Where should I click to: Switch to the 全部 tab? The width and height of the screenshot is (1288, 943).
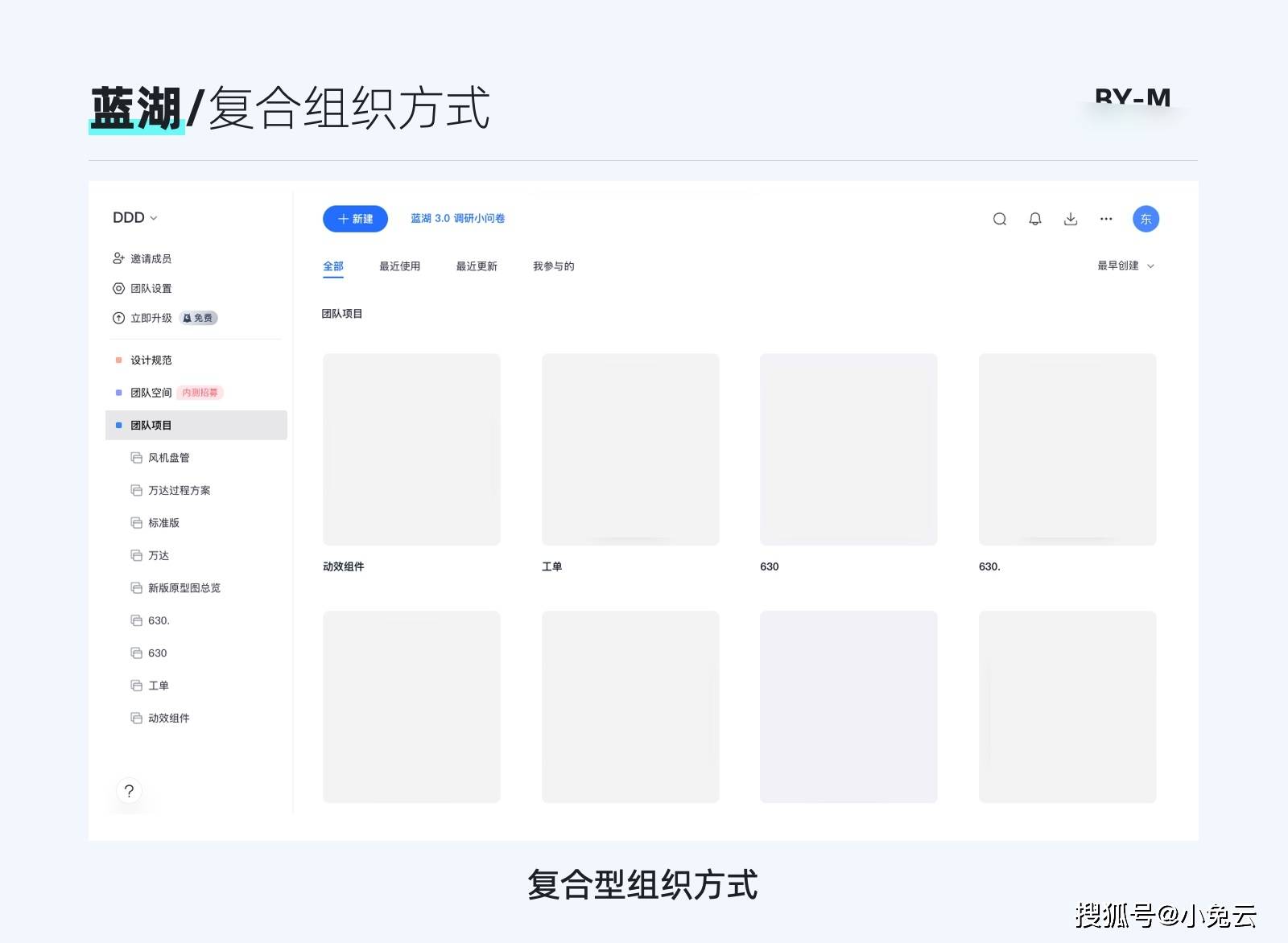pyautogui.click(x=333, y=266)
